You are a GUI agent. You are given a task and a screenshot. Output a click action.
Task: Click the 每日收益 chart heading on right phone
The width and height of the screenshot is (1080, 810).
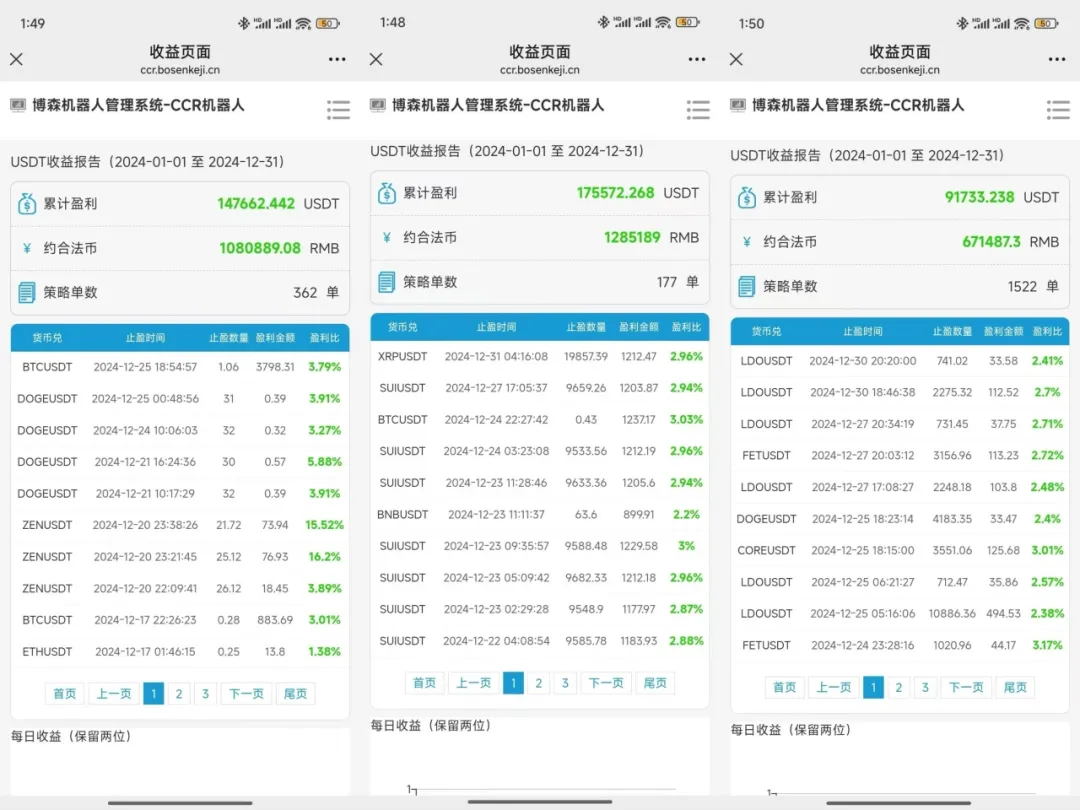point(791,729)
